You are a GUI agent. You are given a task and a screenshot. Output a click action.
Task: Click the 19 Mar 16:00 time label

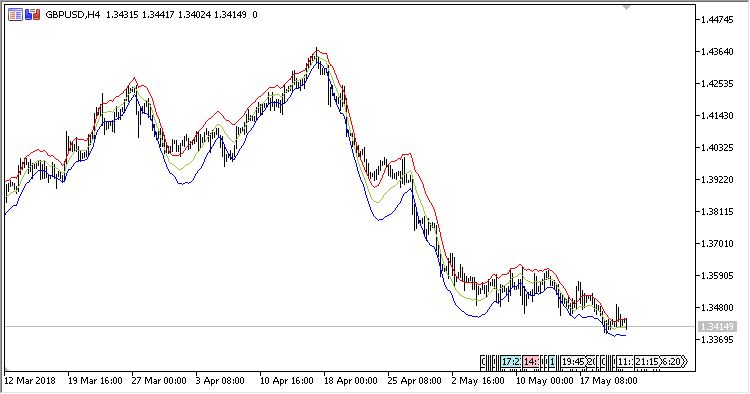coord(95,381)
